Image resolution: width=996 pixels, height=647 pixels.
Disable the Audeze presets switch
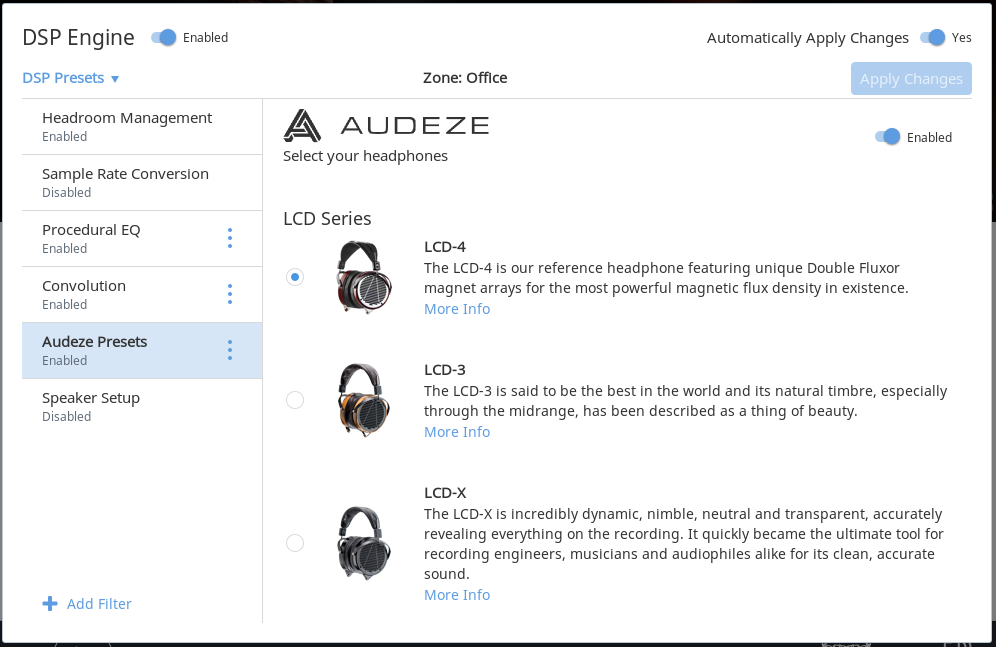point(888,137)
